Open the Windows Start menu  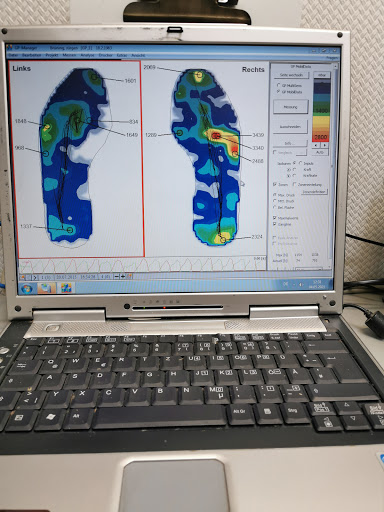[27, 288]
